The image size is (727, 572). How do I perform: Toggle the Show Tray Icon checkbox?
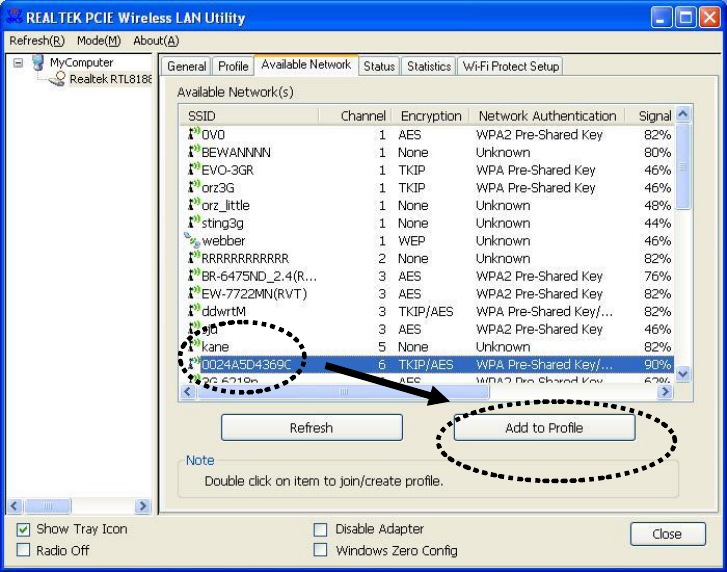click(x=23, y=529)
